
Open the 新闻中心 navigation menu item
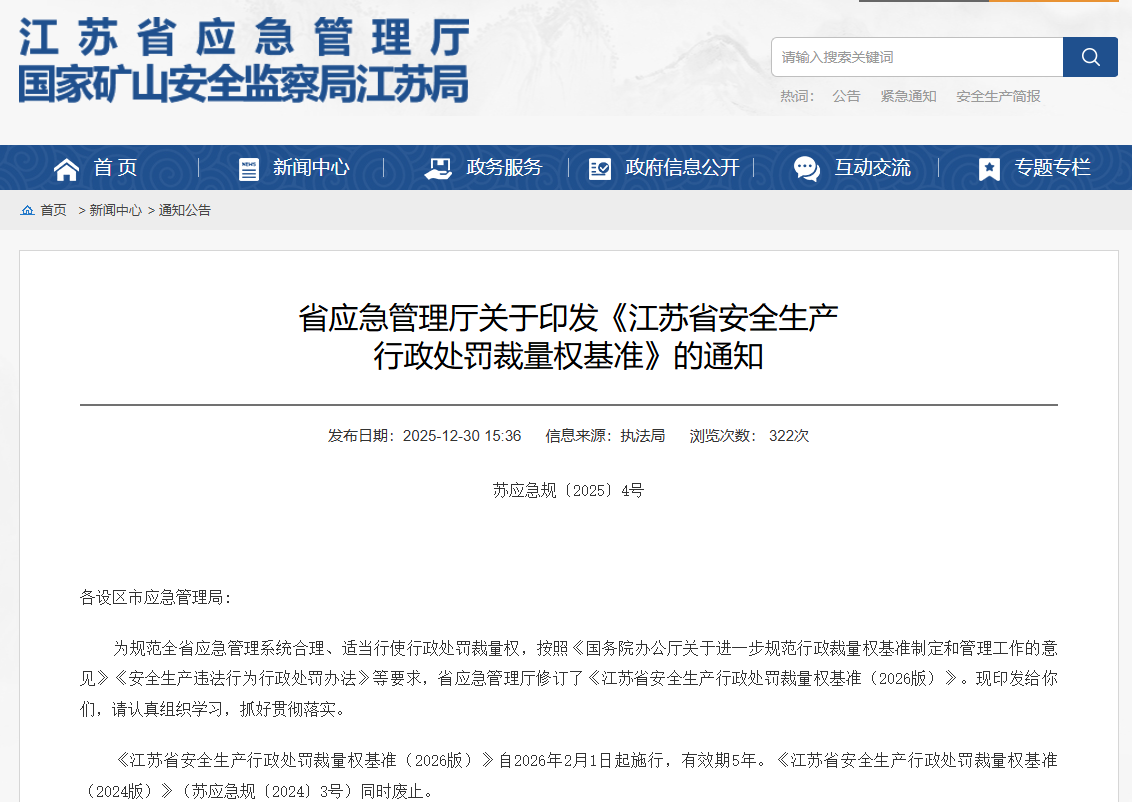click(x=311, y=168)
